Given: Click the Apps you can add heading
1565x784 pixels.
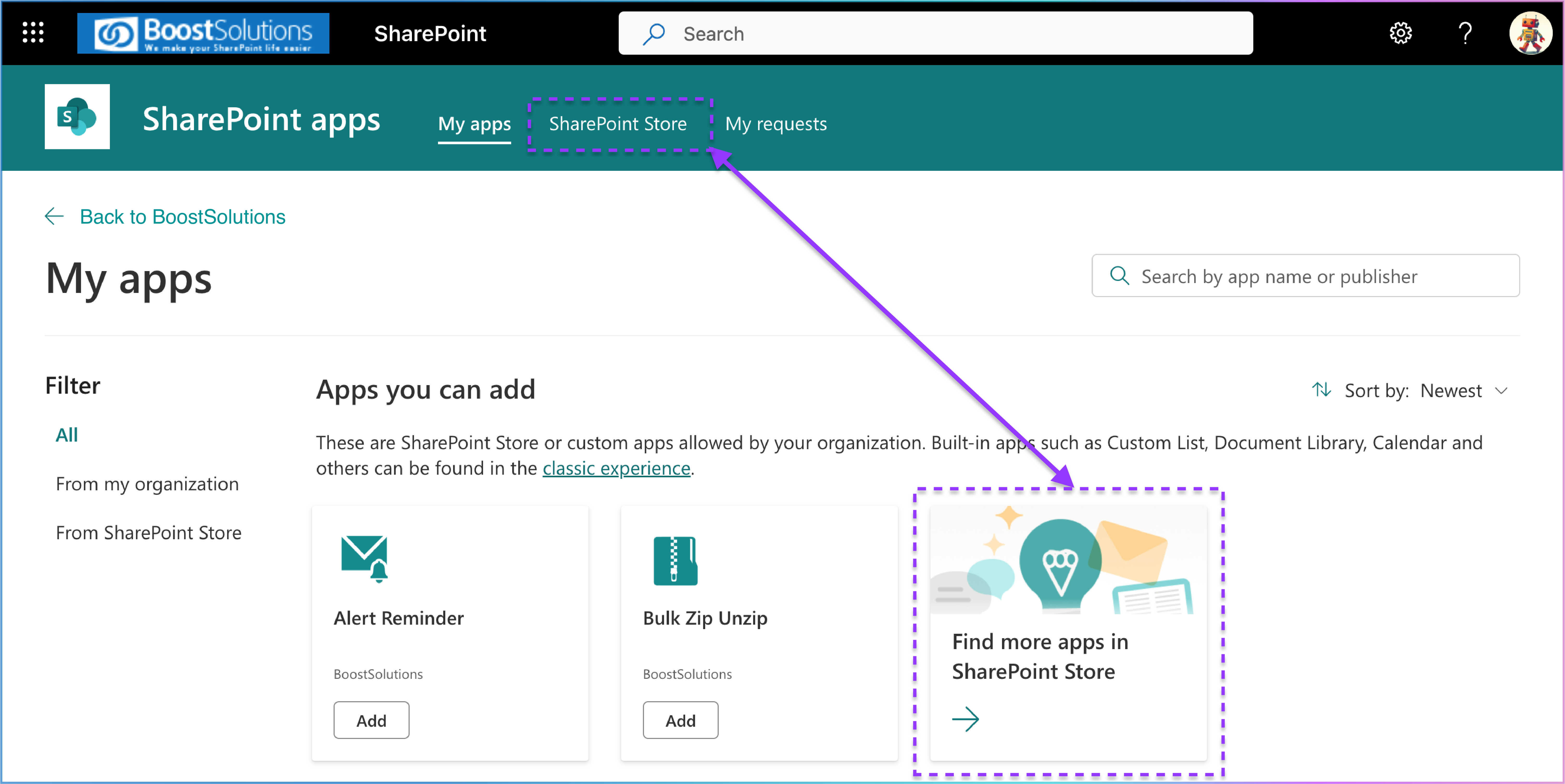Looking at the screenshot, I should pos(425,389).
